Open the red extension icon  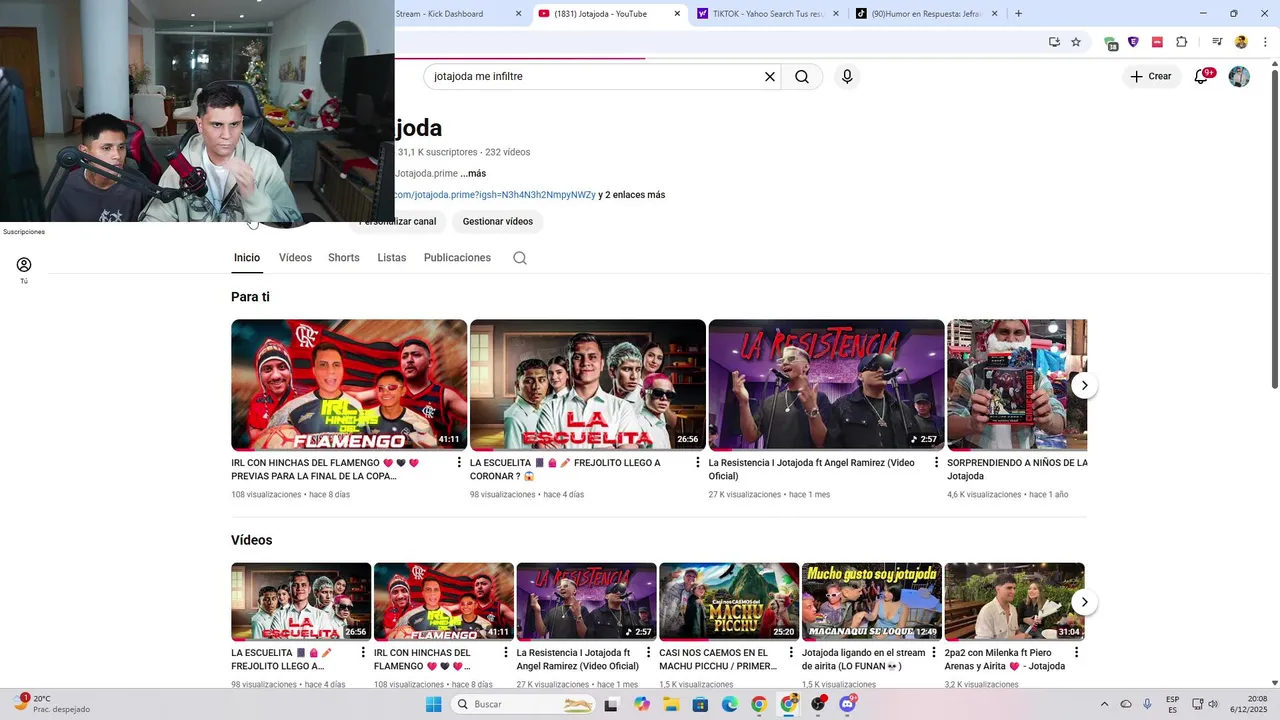[1157, 42]
